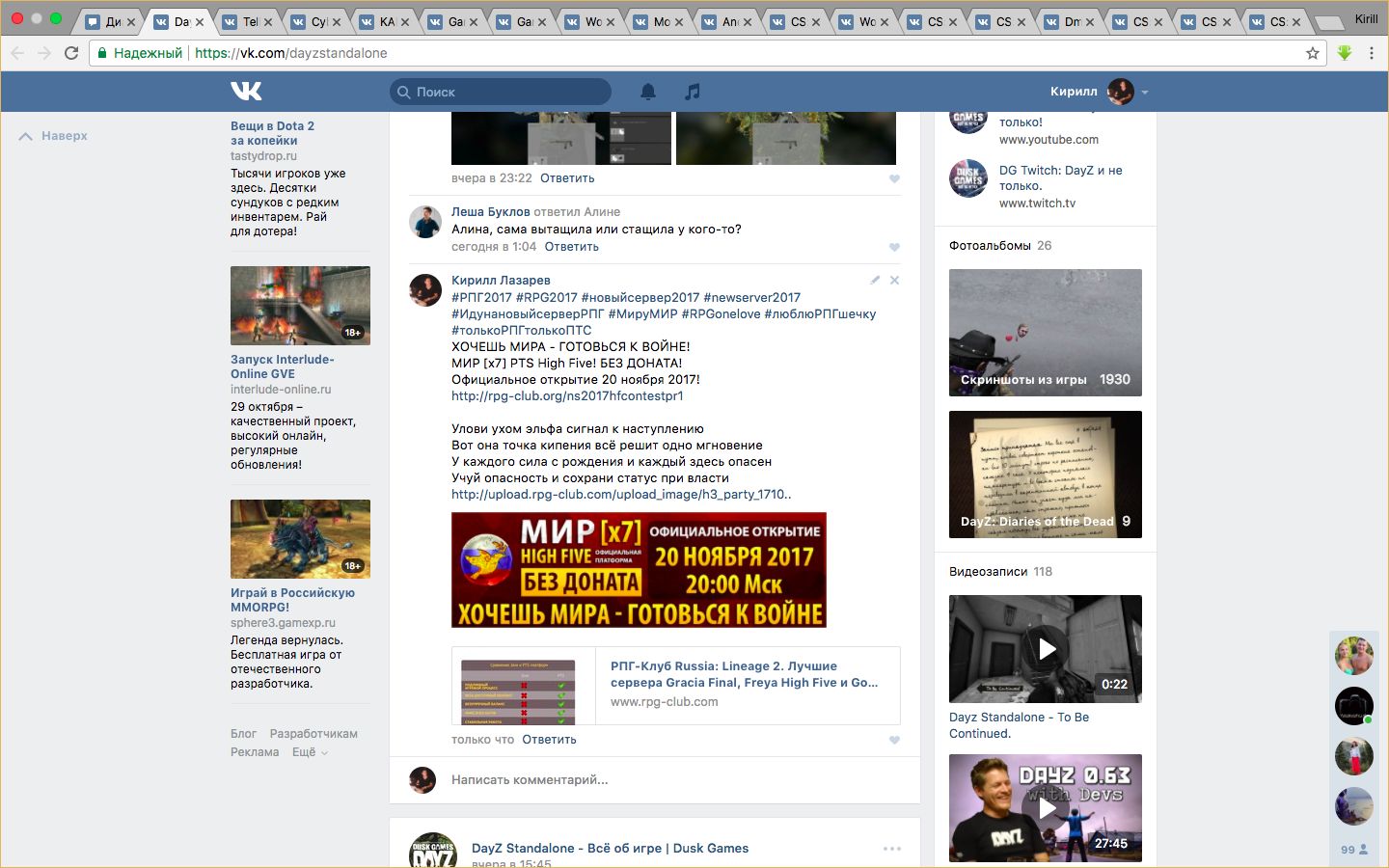Image resolution: width=1389 pixels, height=868 pixels.
Task: Open Запуск Interlude-Online GVE ad title
Action: coord(282,366)
